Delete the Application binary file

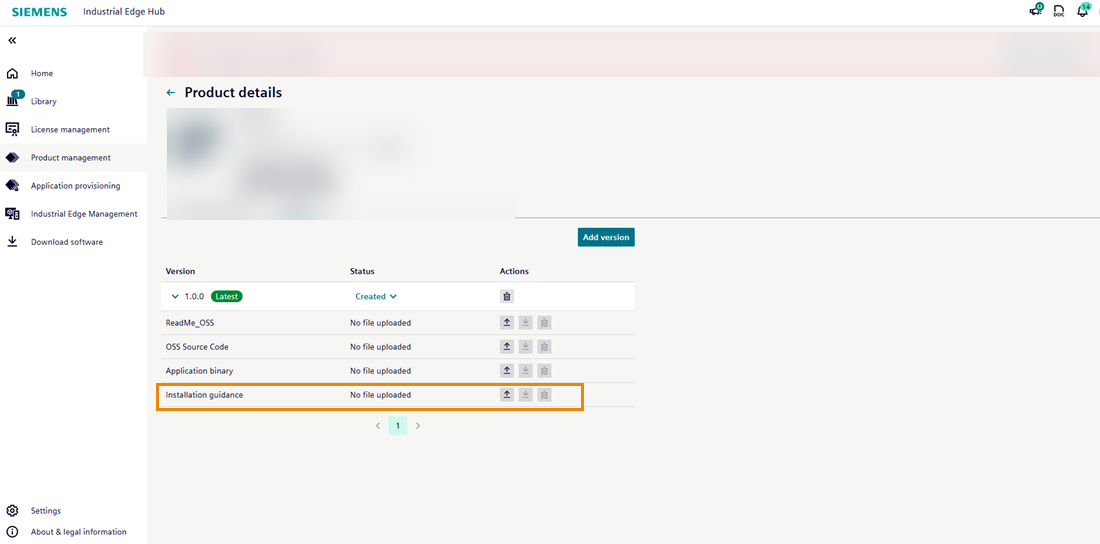pos(544,371)
